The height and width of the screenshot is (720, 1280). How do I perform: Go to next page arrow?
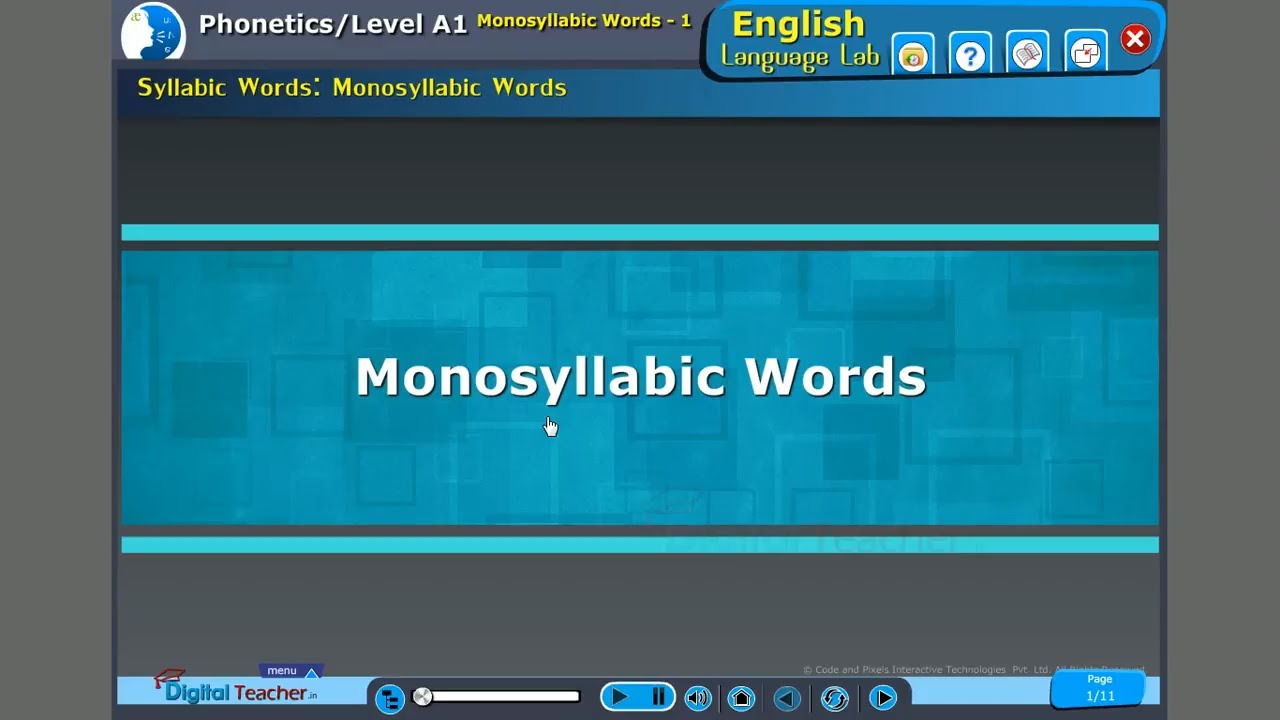point(882,698)
